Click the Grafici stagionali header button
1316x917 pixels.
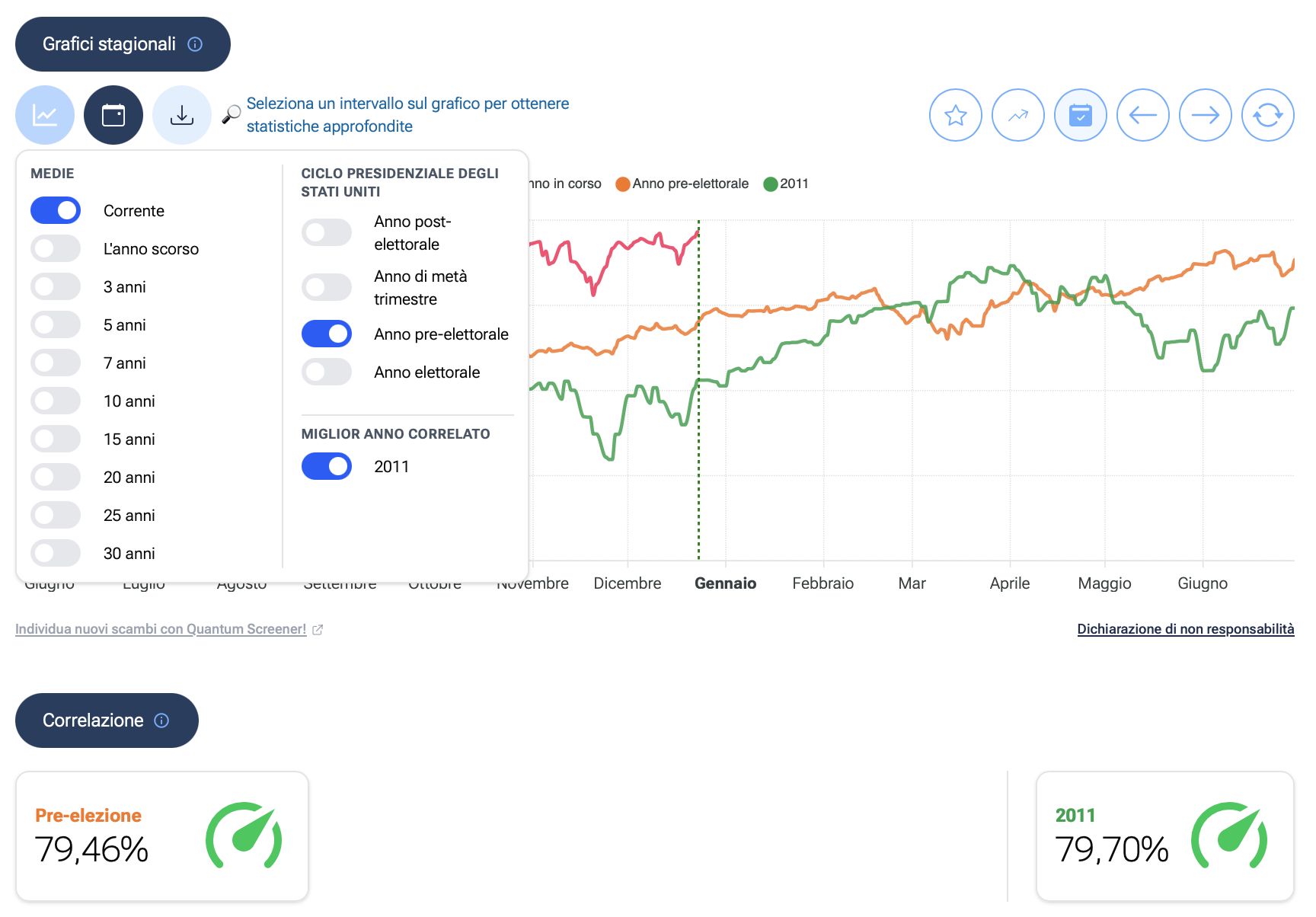point(122,44)
